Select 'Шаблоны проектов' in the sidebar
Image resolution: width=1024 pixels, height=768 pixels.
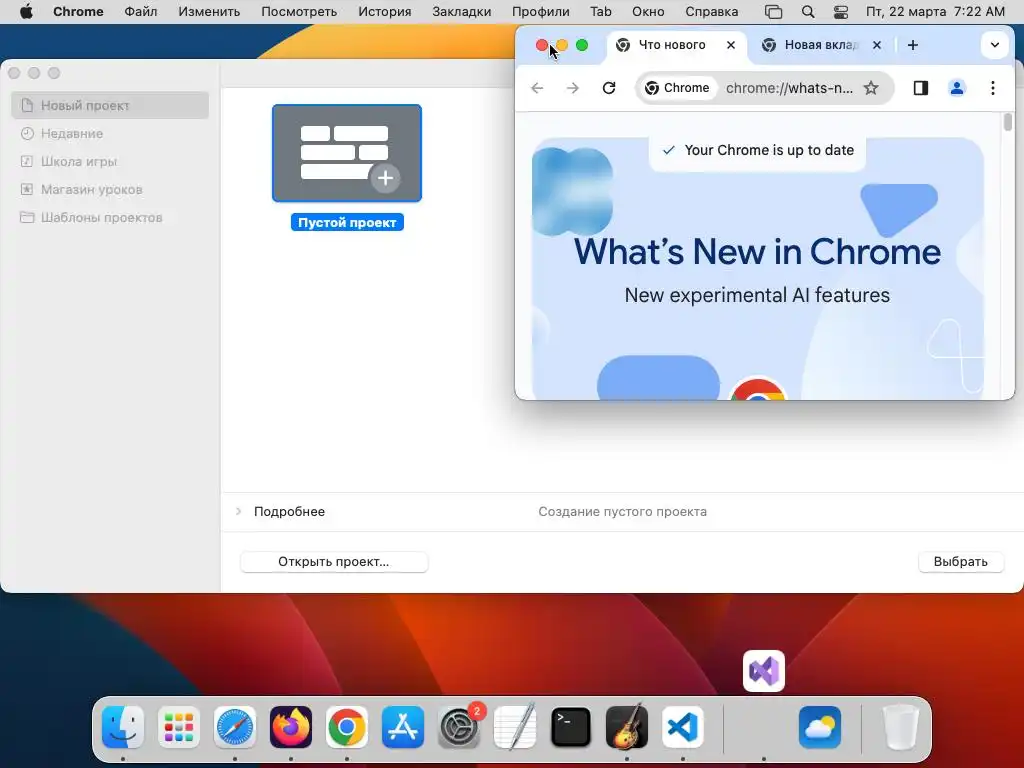110,217
